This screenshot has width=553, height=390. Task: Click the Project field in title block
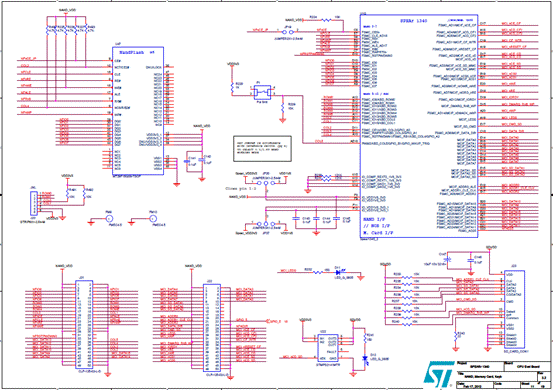pos(481,366)
